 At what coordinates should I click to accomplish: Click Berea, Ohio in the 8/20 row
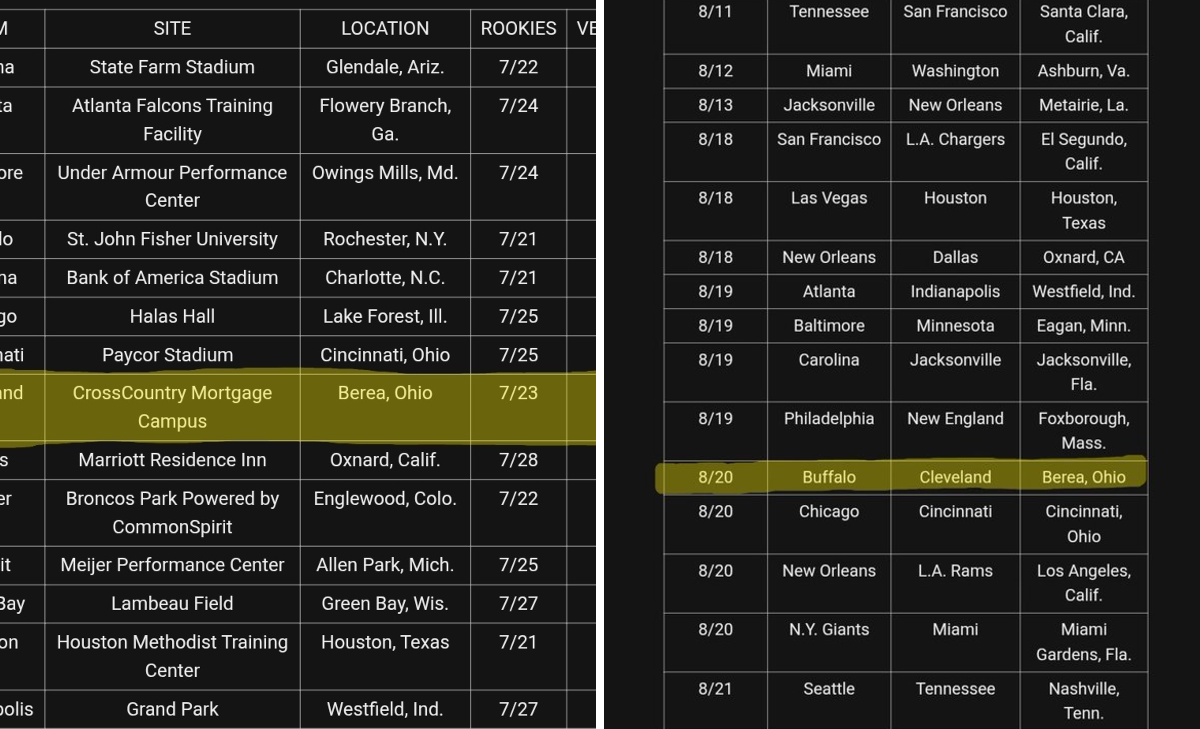tap(1084, 477)
